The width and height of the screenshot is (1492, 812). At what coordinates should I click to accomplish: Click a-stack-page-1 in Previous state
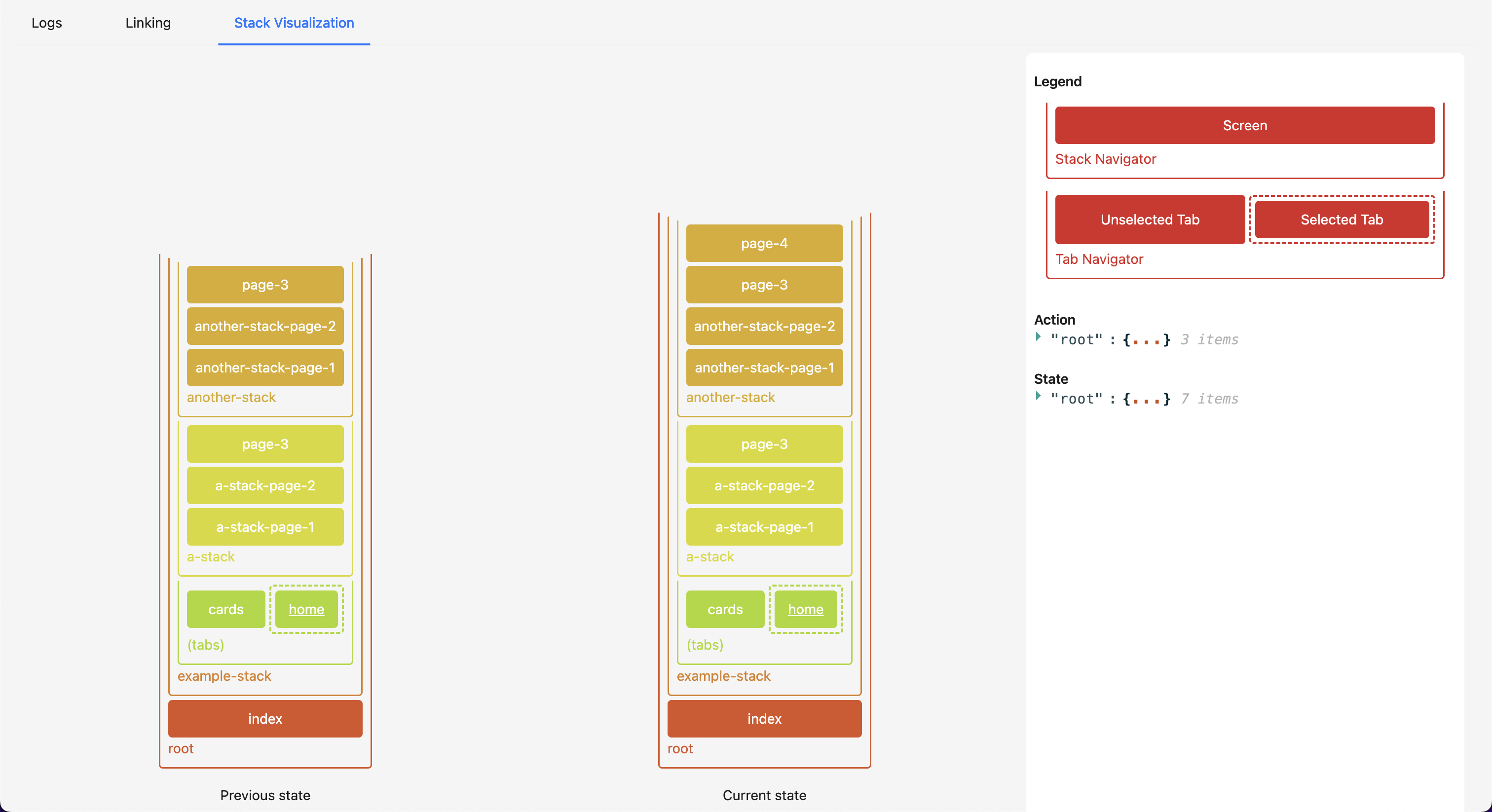(x=264, y=527)
